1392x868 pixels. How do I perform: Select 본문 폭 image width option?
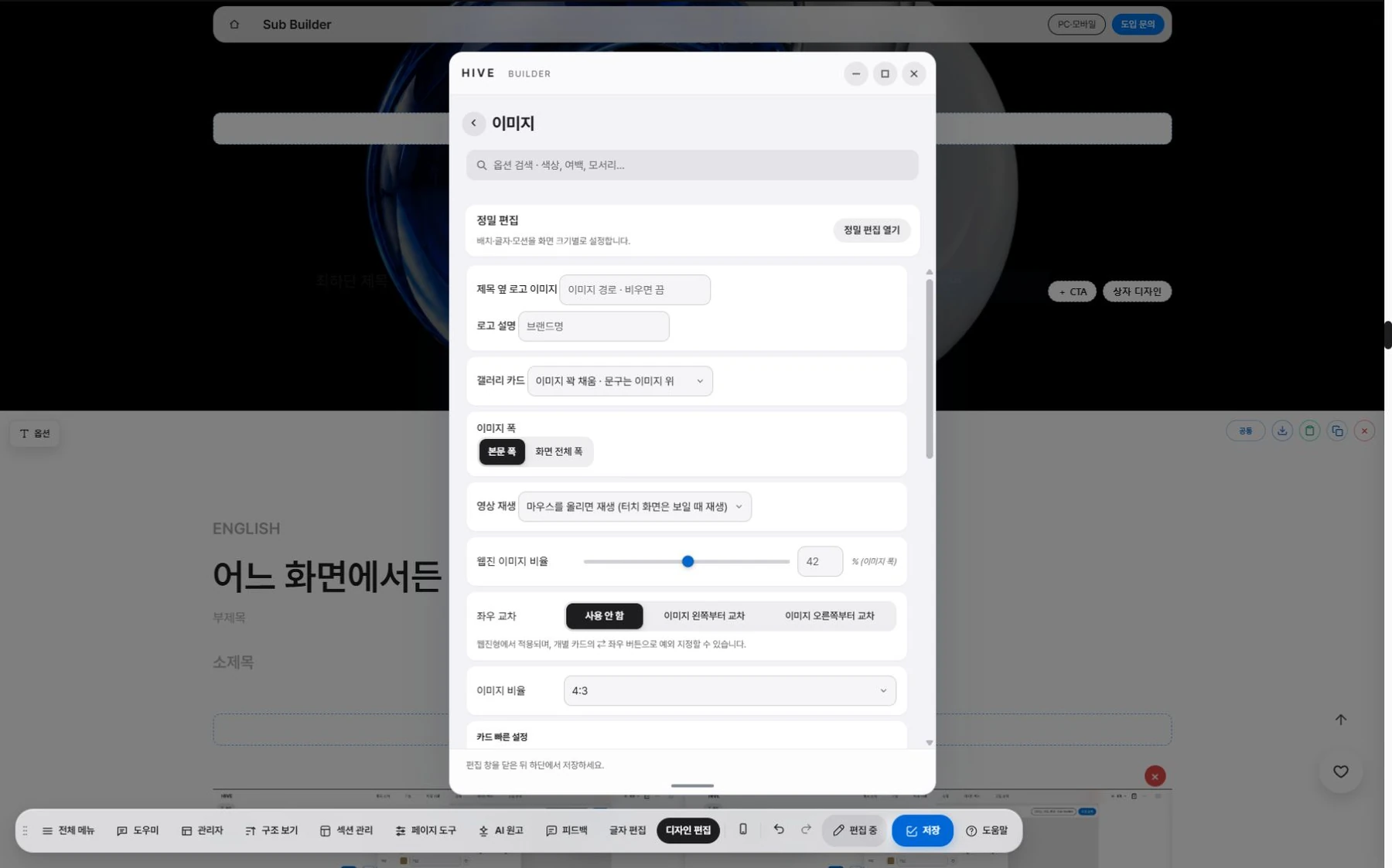[502, 451]
